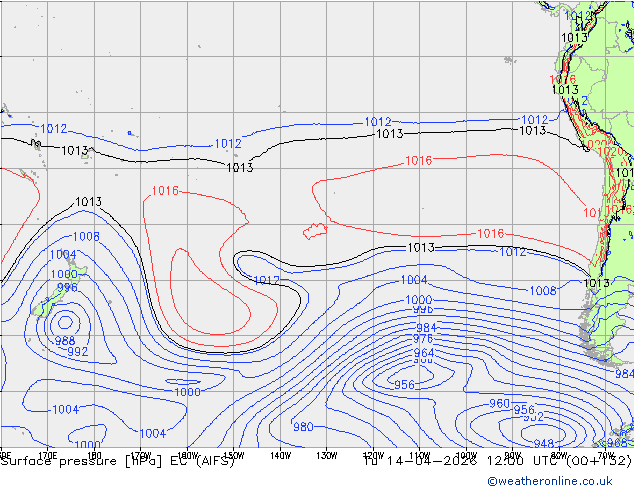
Task: Click the 1008 label north of New Zealand
Action: coord(86,237)
